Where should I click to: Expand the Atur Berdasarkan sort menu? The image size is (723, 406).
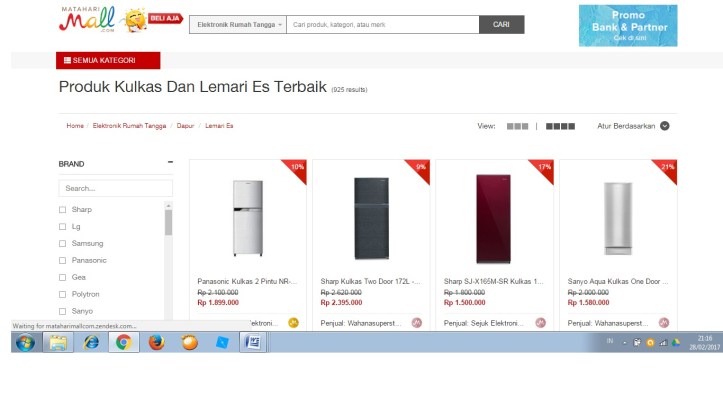click(x=633, y=126)
